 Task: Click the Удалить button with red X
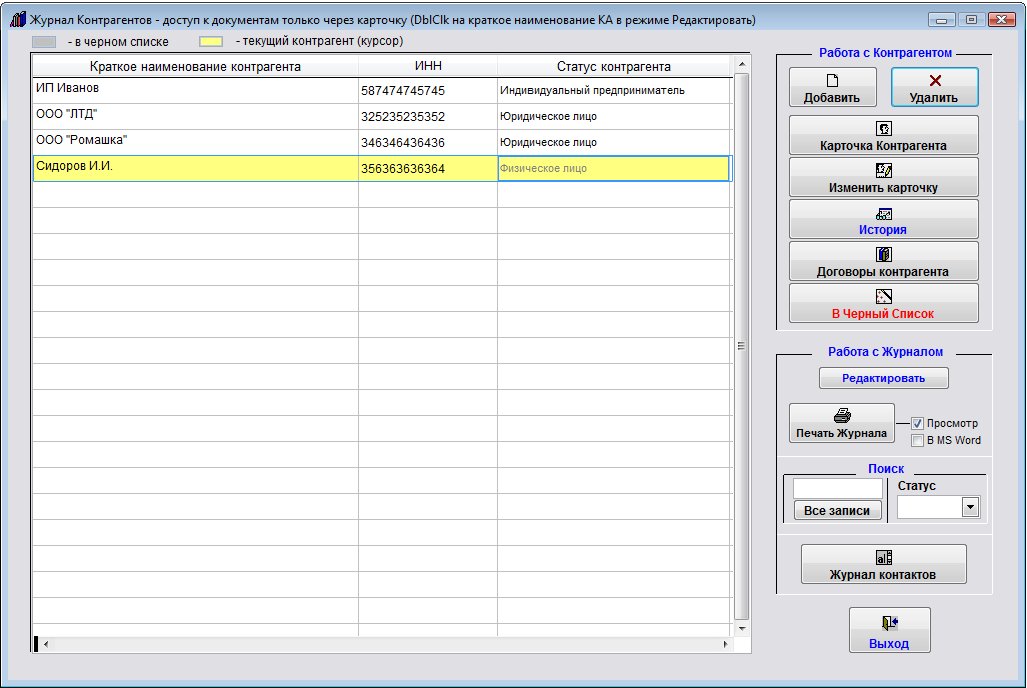[934, 88]
